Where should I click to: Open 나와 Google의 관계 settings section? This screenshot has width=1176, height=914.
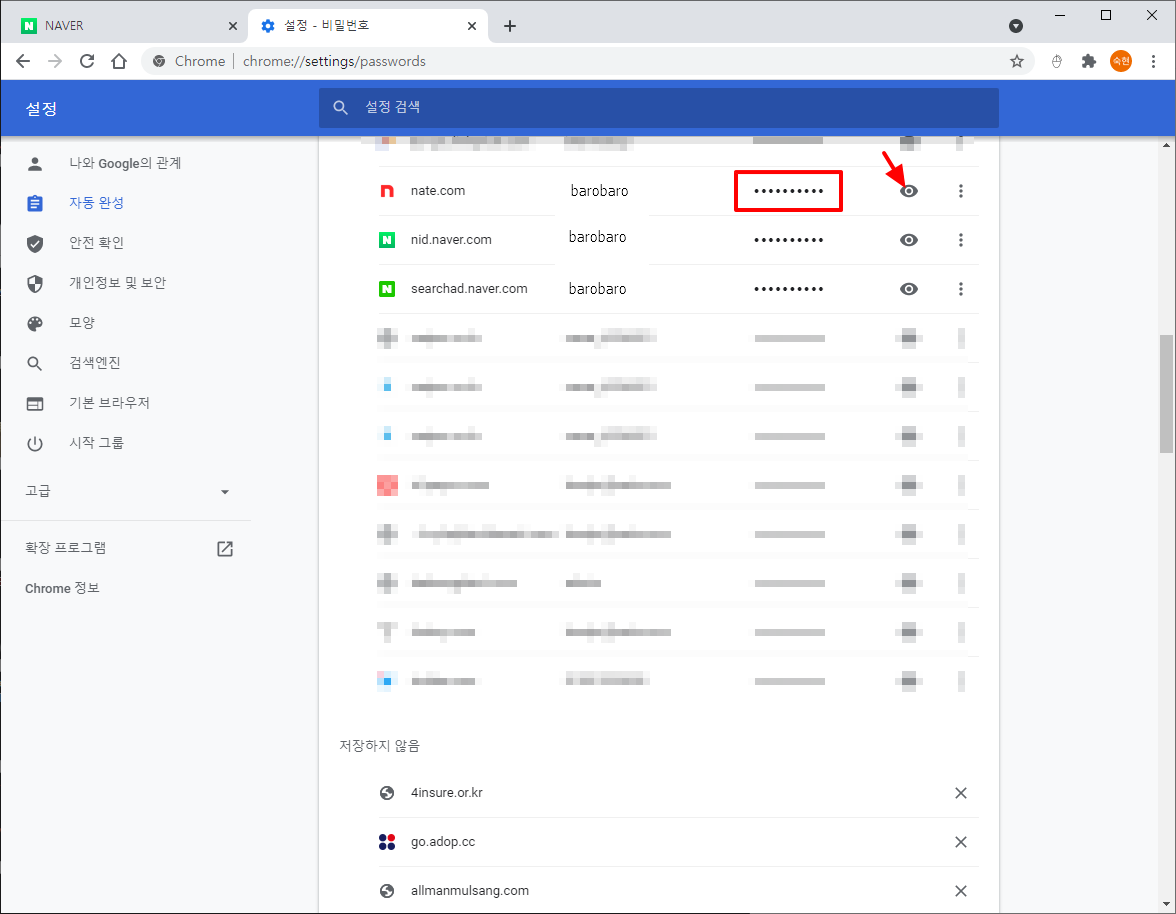point(125,163)
